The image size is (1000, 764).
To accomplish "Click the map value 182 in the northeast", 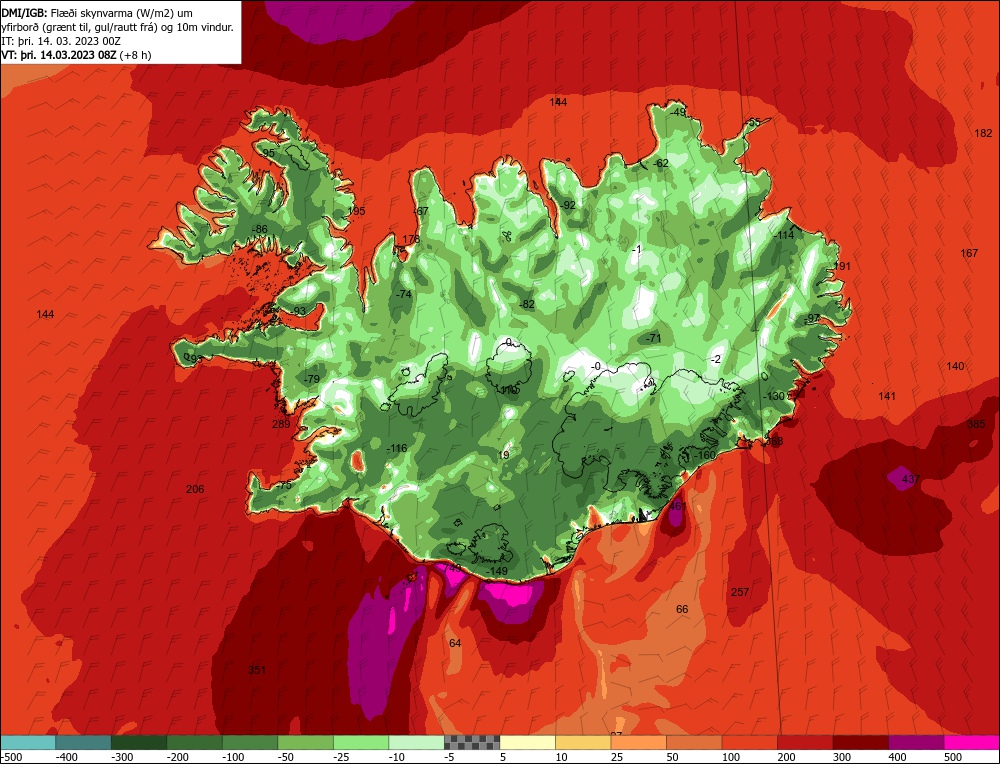I will coord(983,133).
